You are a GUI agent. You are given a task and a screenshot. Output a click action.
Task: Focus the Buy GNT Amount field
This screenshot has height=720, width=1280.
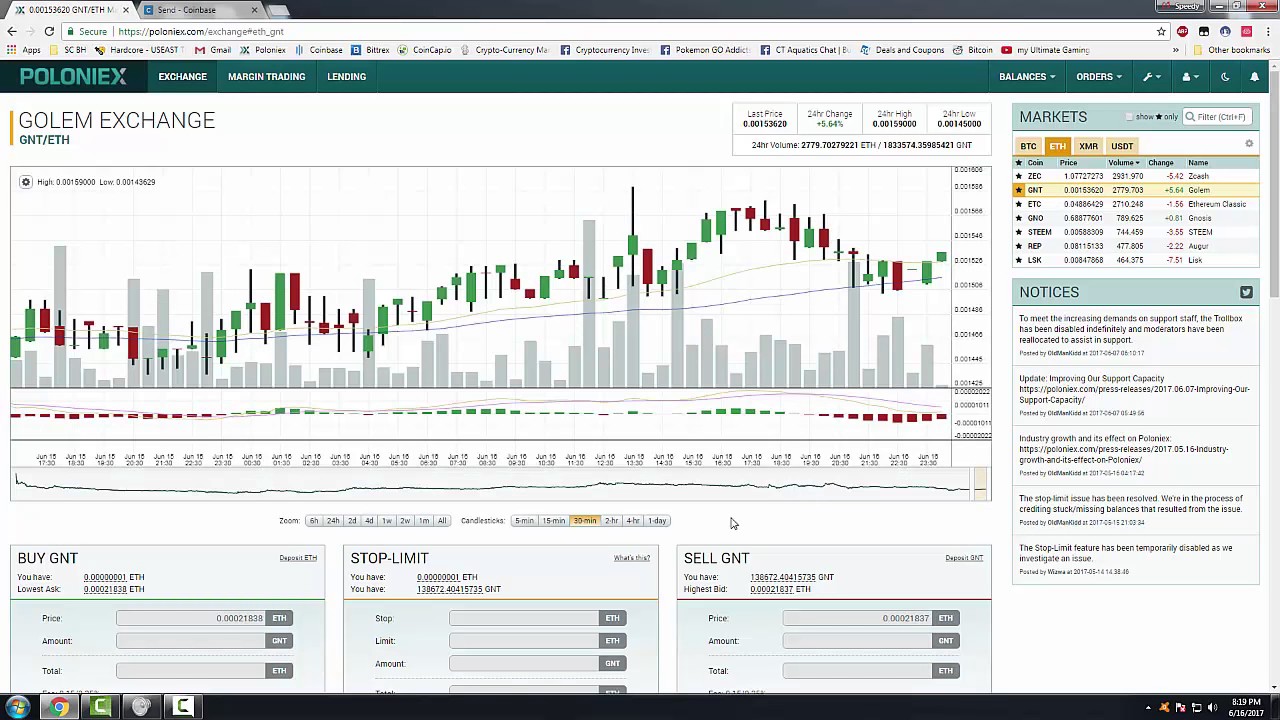(191, 641)
